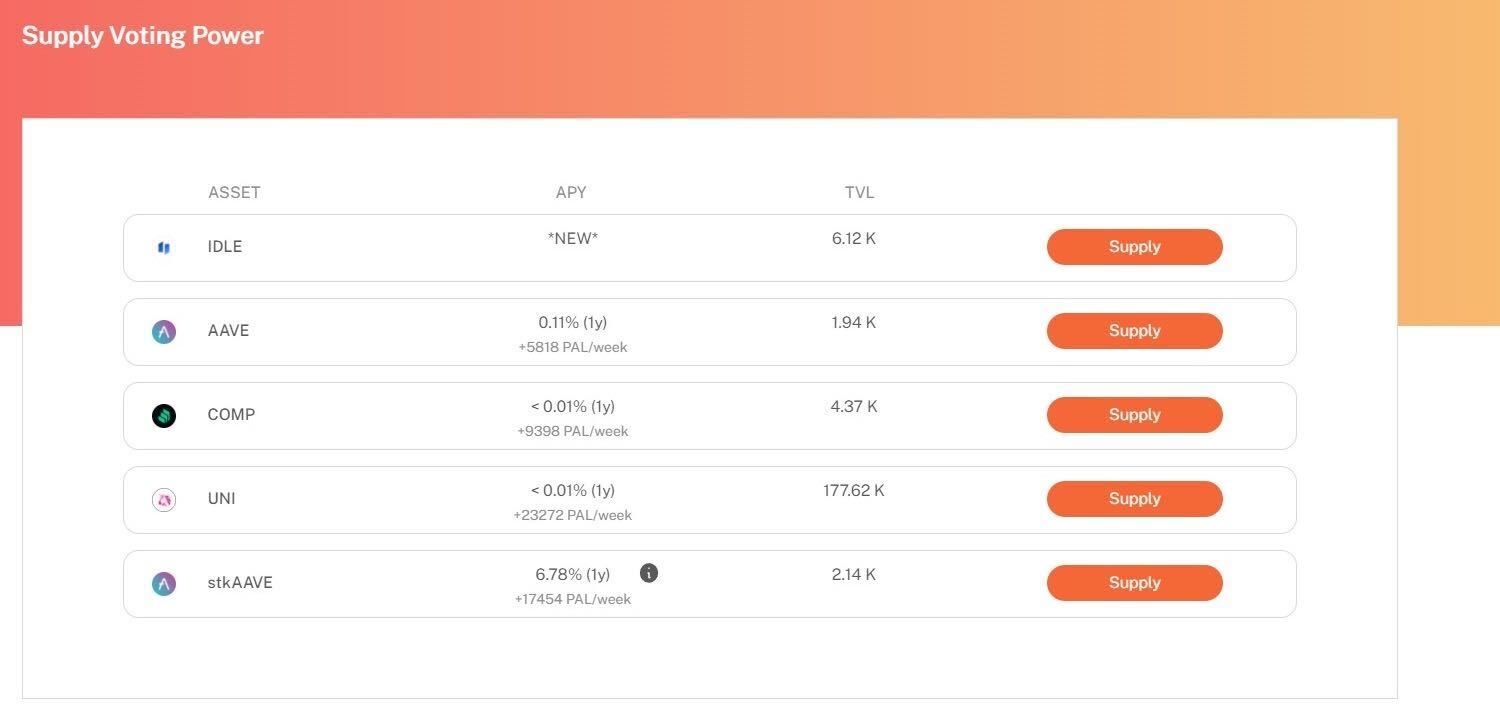Open the stkAAVE APY info icon
Viewport: 1500px width, 725px height.
(x=649, y=573)
